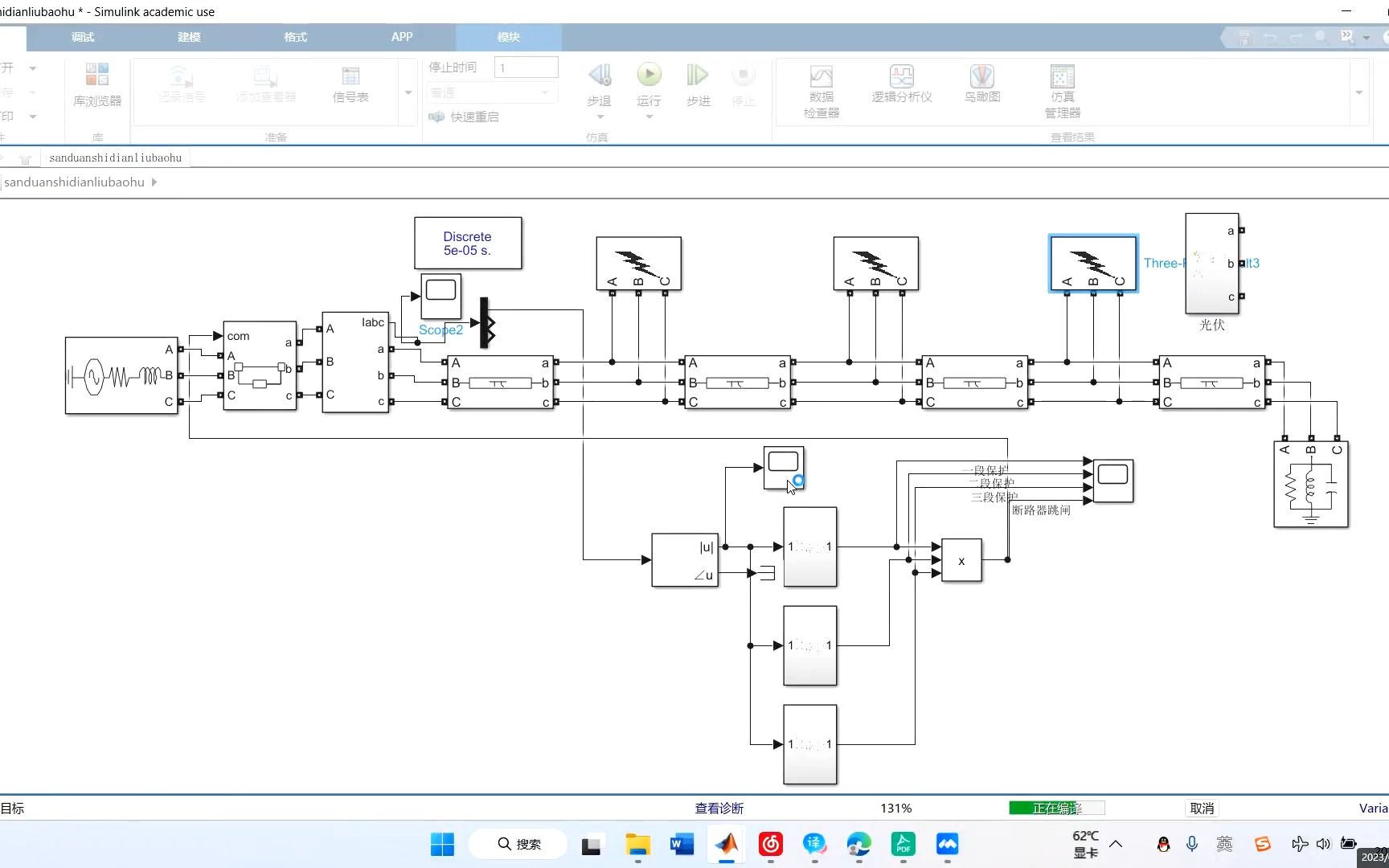
Task: Expand the 步退 options arrow
Action: point(600,117)
